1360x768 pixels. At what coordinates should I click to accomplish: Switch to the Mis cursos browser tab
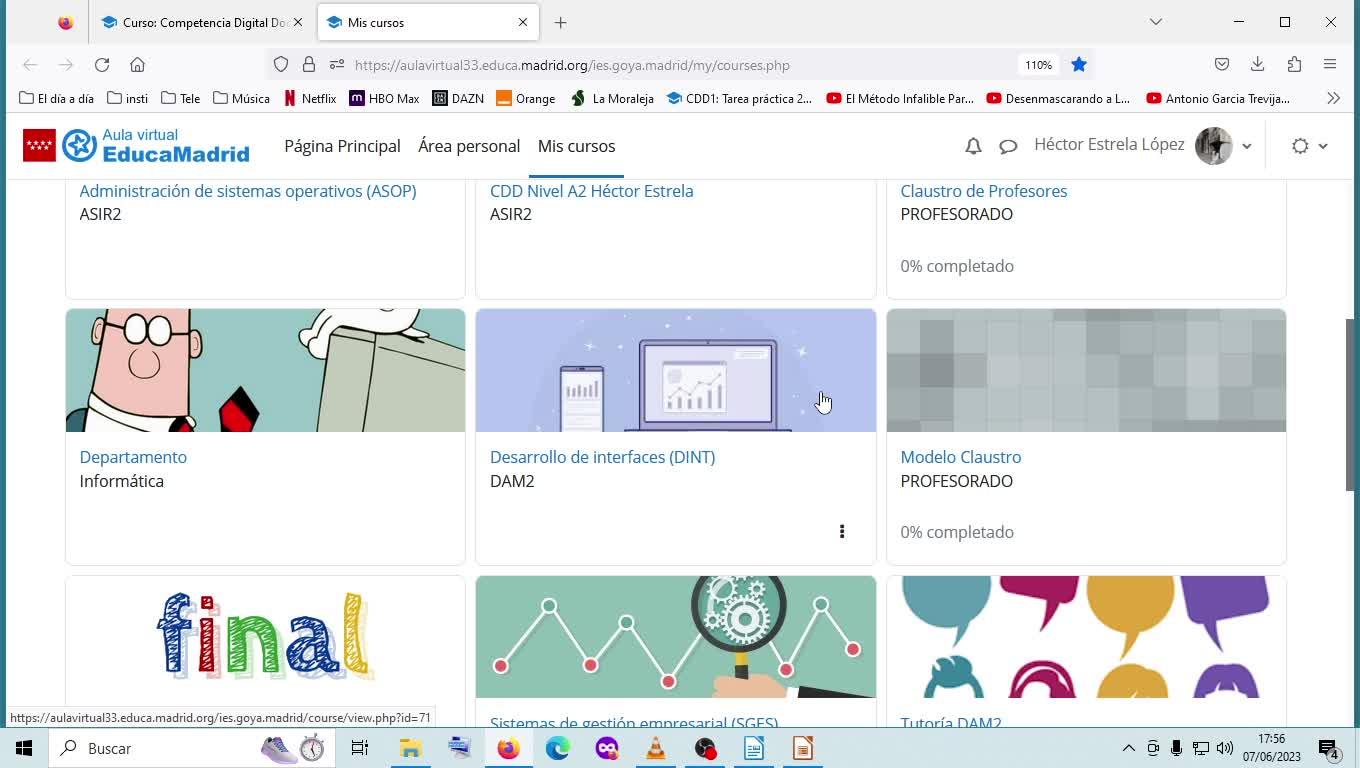tap(428, 22)
